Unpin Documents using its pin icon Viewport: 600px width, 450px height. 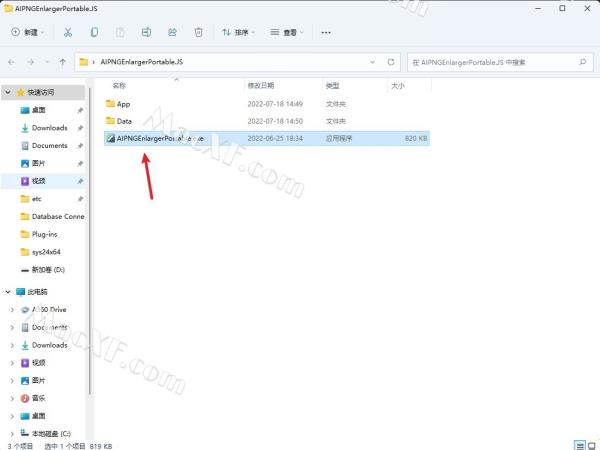click(x=80, y=146)
